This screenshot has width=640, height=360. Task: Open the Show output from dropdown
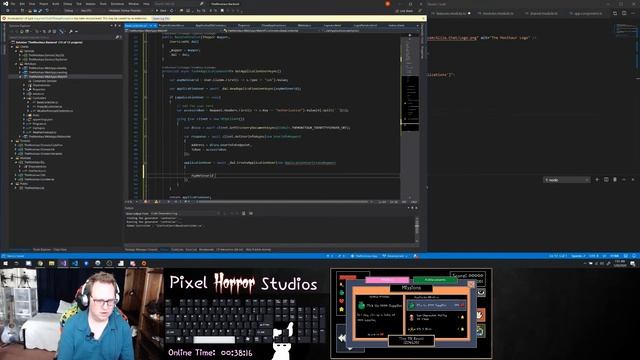(x=184, y=213)
